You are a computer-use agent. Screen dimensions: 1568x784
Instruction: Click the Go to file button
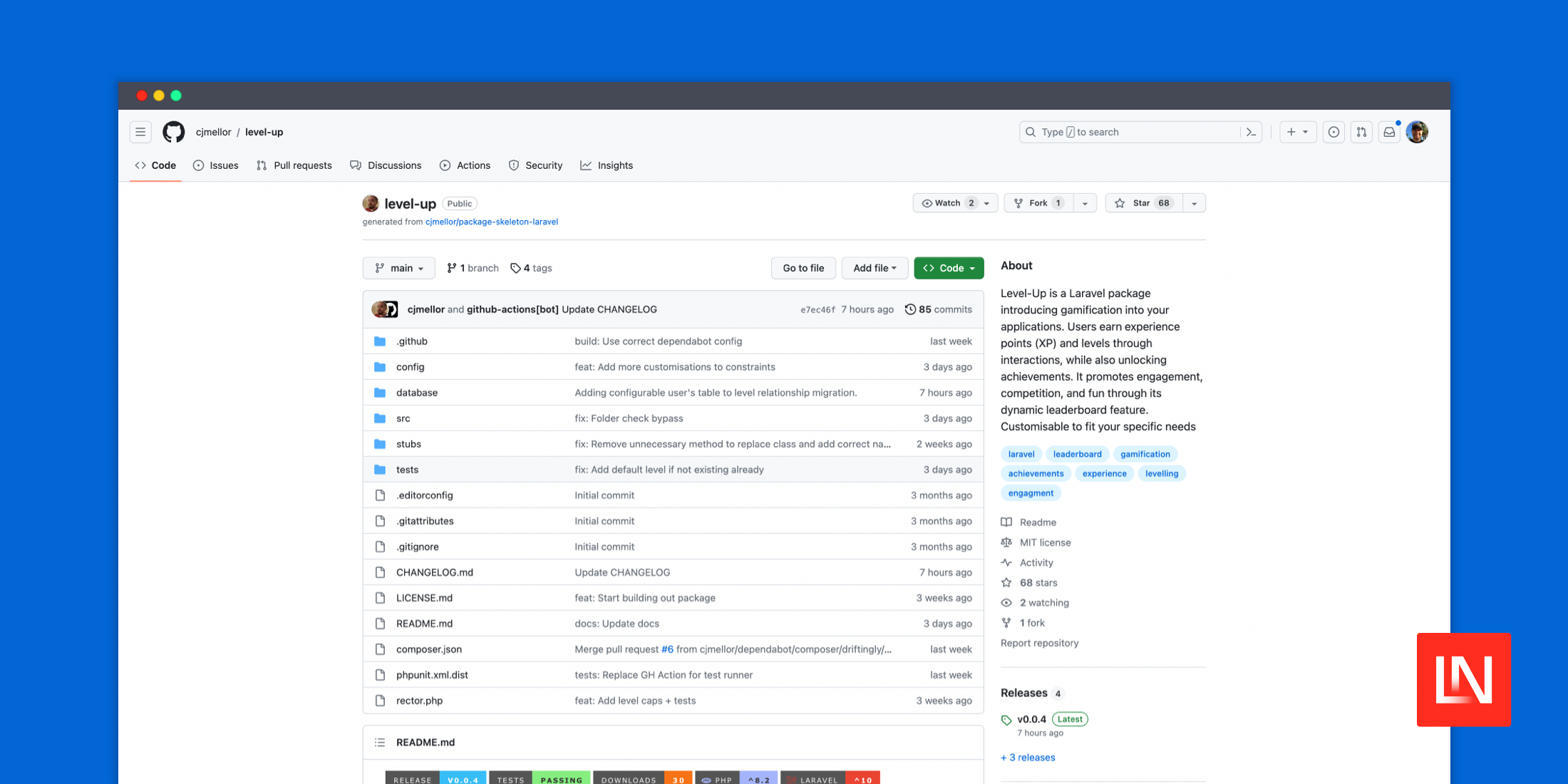point(803,268)
